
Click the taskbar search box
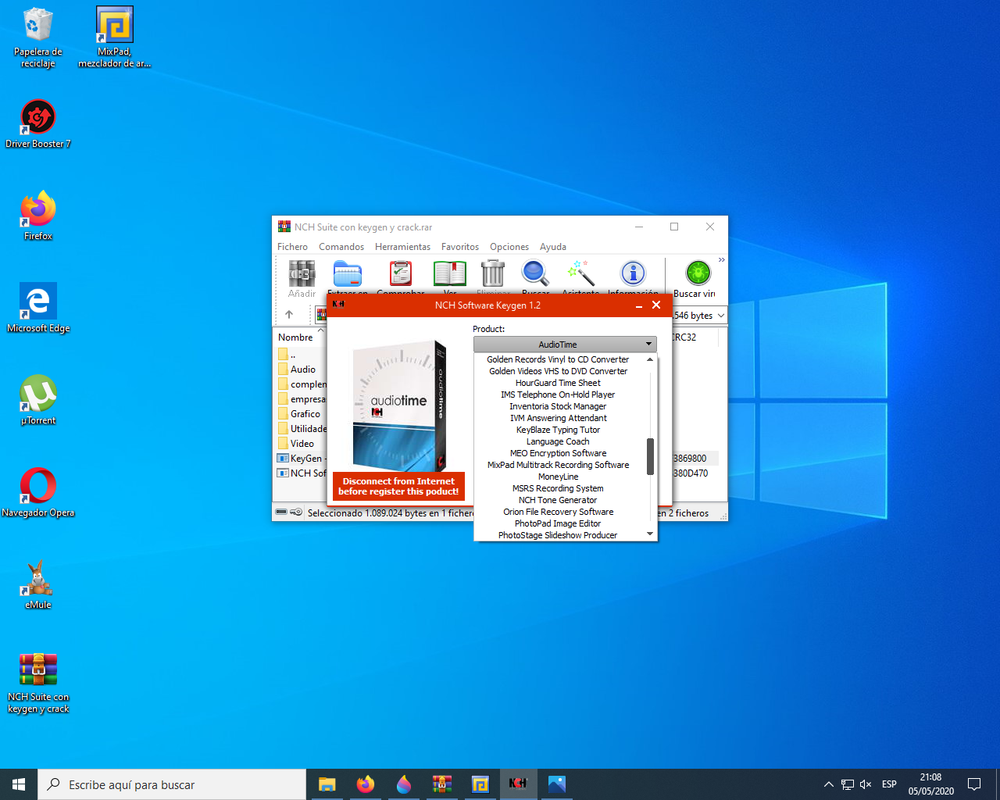click(172, 785)
